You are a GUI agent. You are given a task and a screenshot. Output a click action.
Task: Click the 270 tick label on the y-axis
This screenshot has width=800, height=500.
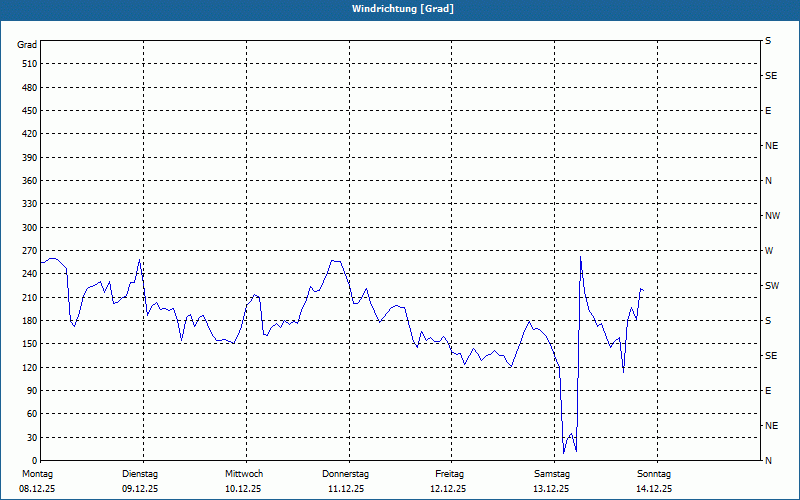29,251
